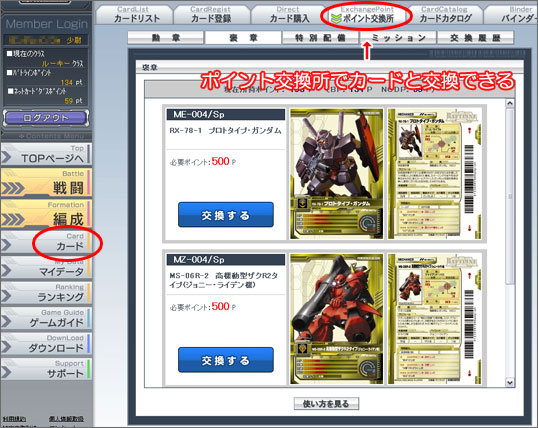538x428 pixels.
Task: Select the 特別配備 sub-tab
Action: pyautogui.click(x=320, y=38)
